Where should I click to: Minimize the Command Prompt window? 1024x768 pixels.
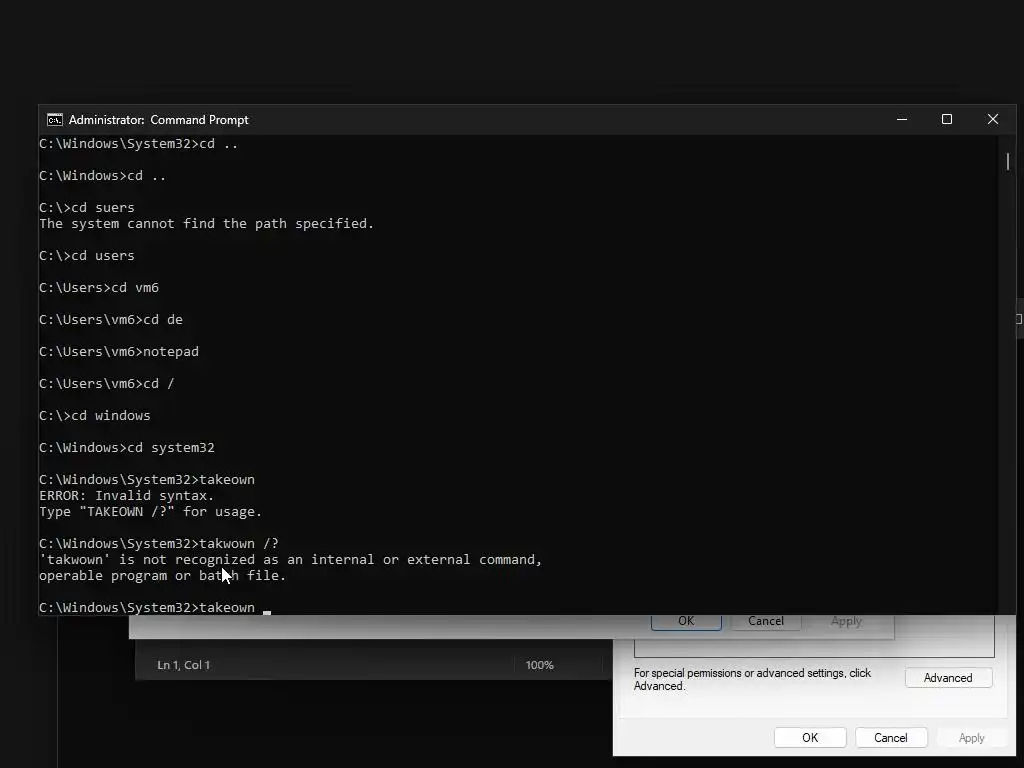point(902,120)
